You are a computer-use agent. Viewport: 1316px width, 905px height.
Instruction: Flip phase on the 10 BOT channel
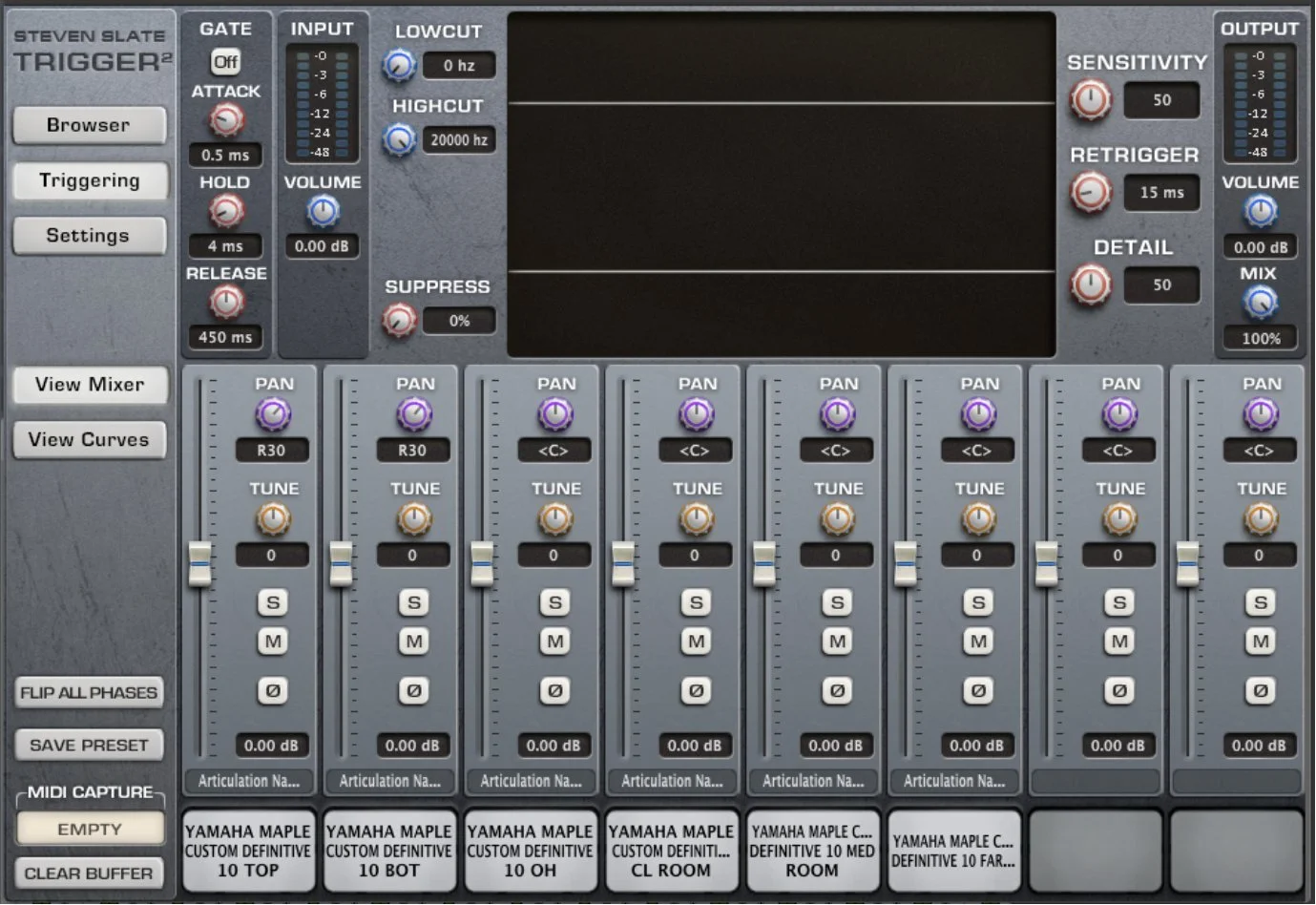[414, 690]
